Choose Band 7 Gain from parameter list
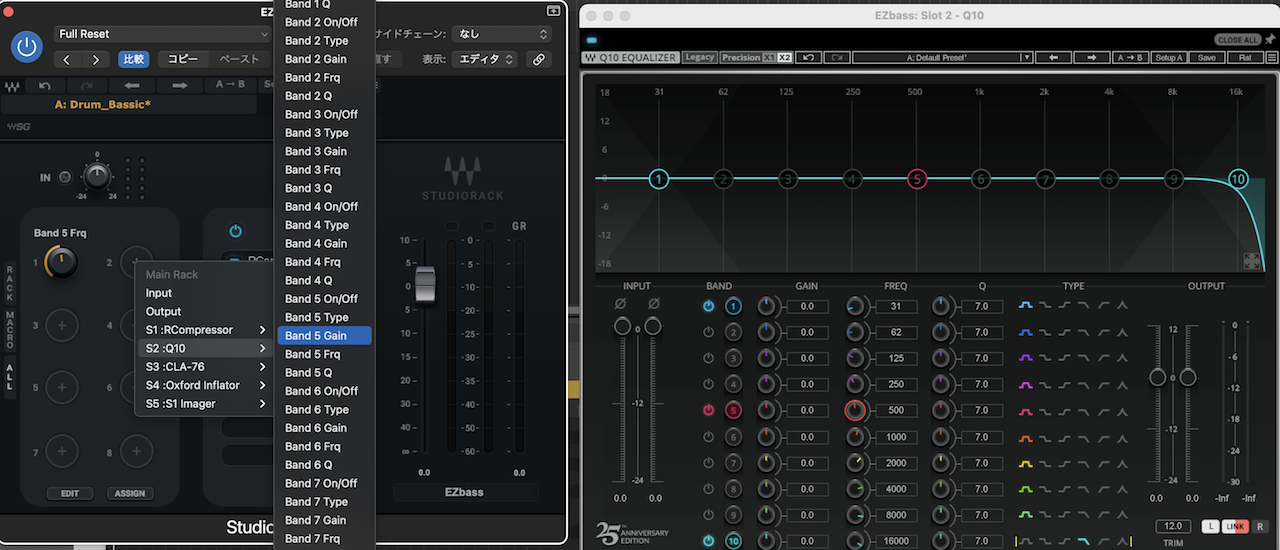This screenshot has width=1280, height=550. click(x=325, y=520)
